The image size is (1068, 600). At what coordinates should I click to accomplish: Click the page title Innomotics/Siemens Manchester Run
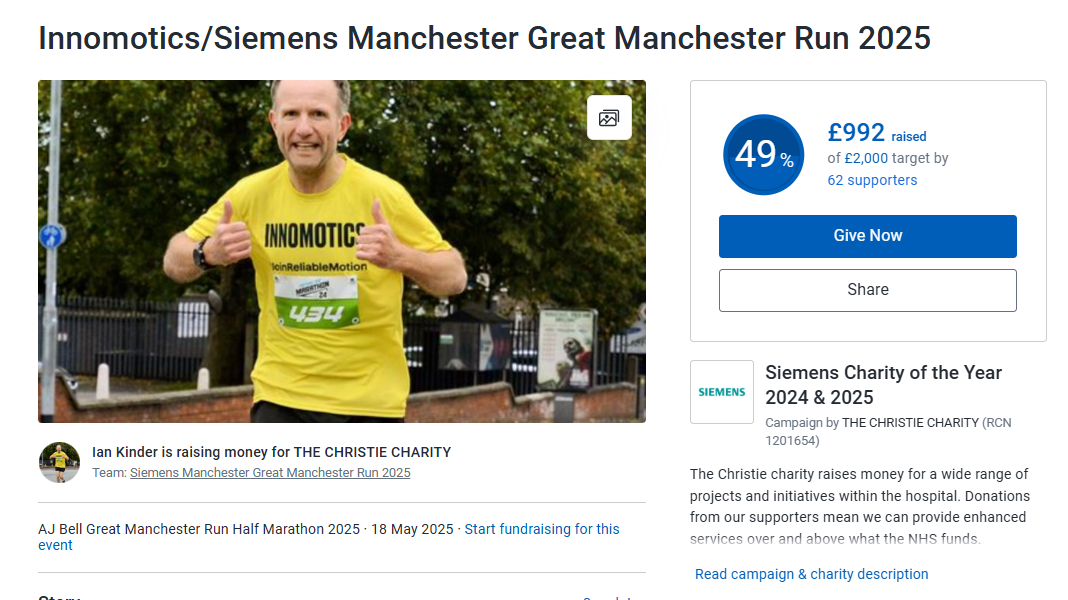(484, 38)
